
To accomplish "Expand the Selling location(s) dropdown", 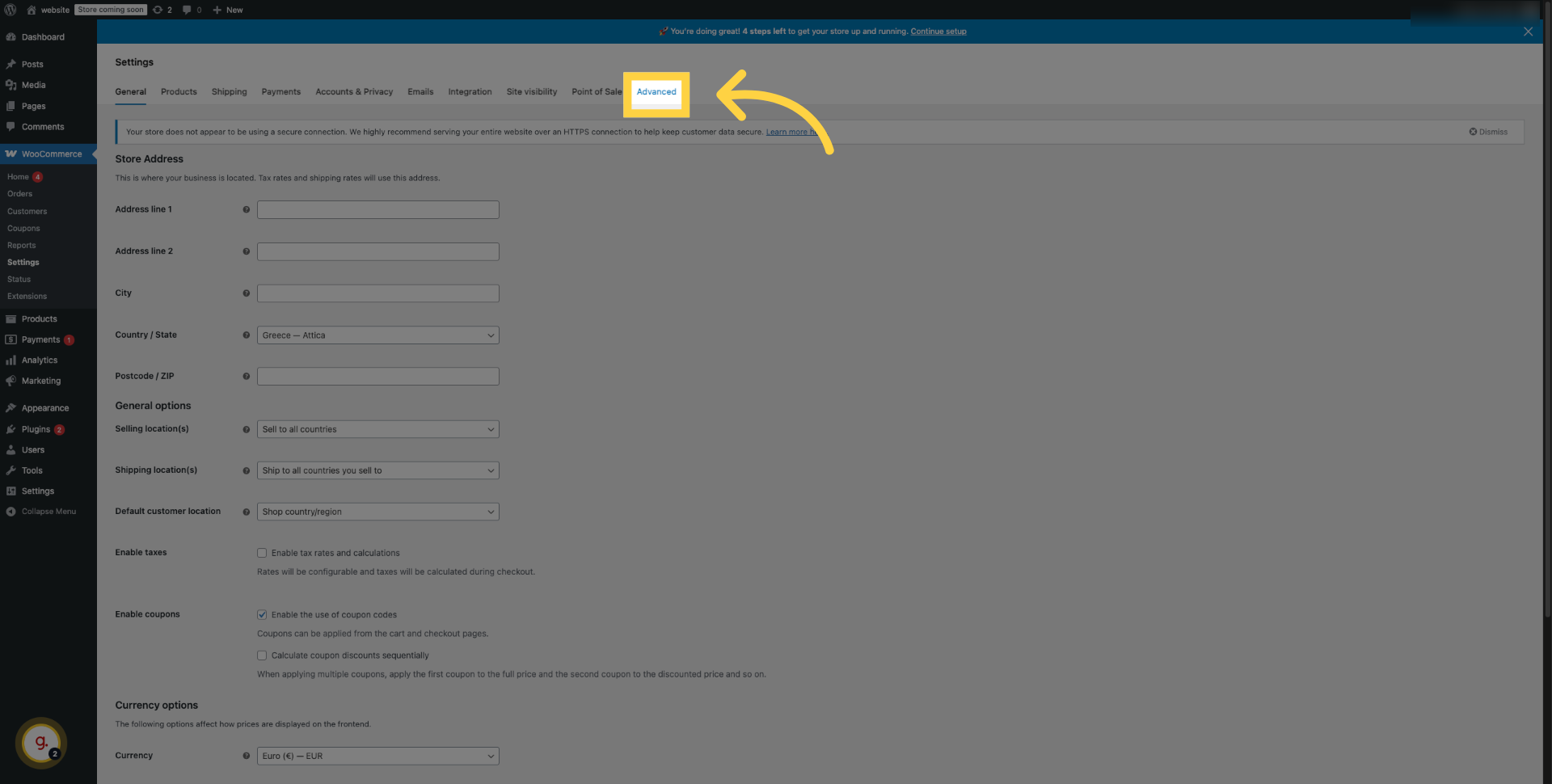I will [378, 429].
